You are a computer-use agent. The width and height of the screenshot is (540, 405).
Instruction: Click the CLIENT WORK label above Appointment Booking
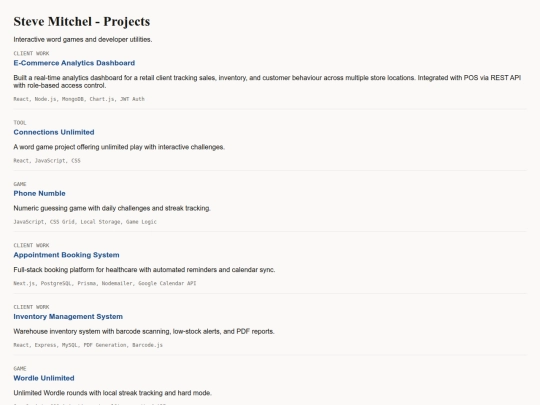pos(31,246)
